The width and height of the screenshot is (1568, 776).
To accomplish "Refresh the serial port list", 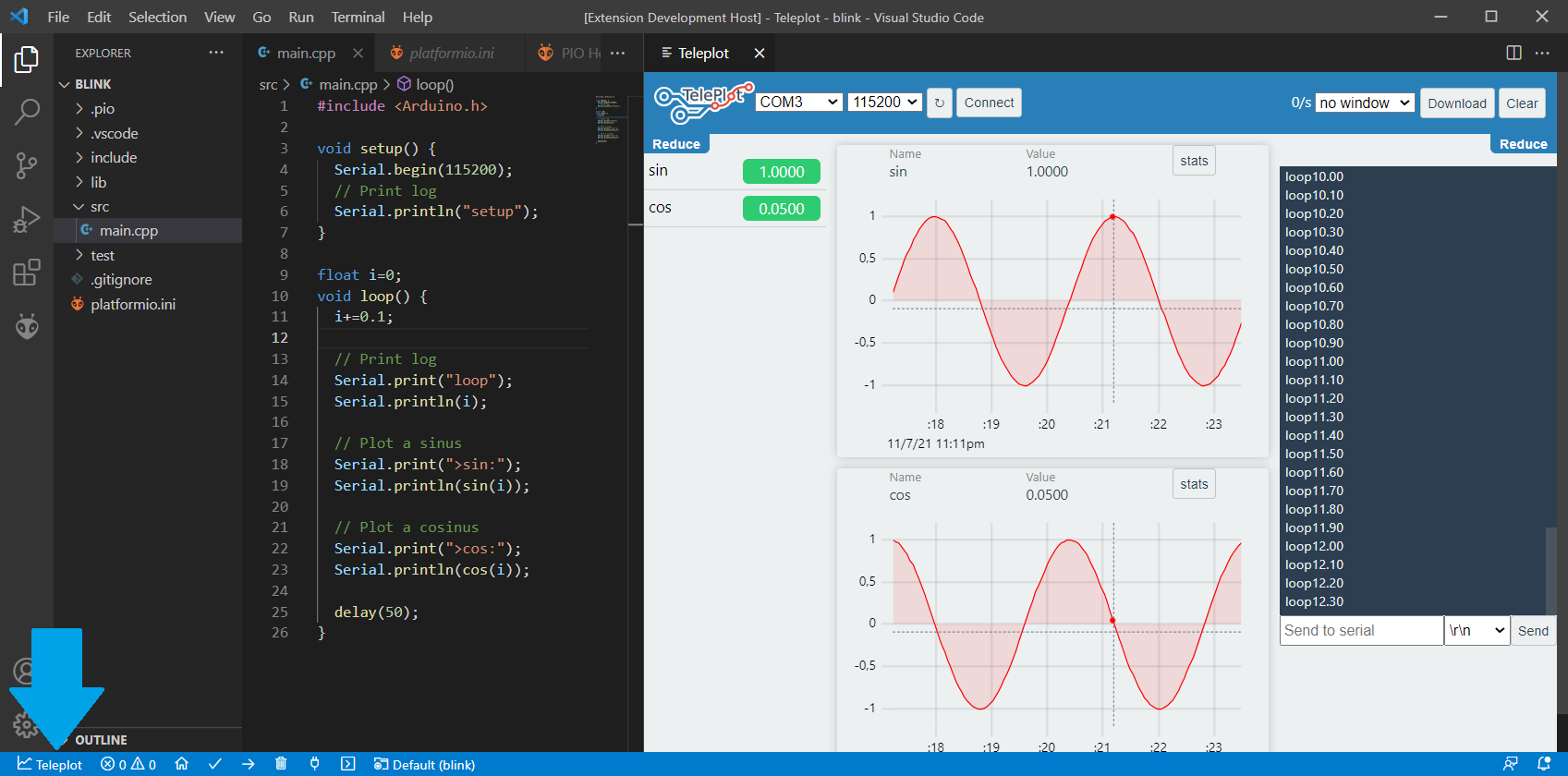I will [x=940, y=103].
